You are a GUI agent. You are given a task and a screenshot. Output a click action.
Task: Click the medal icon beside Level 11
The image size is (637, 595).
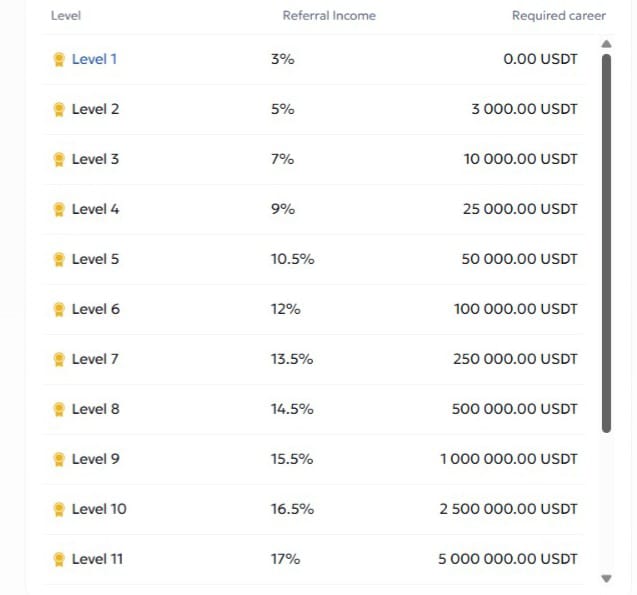point(59,559)
